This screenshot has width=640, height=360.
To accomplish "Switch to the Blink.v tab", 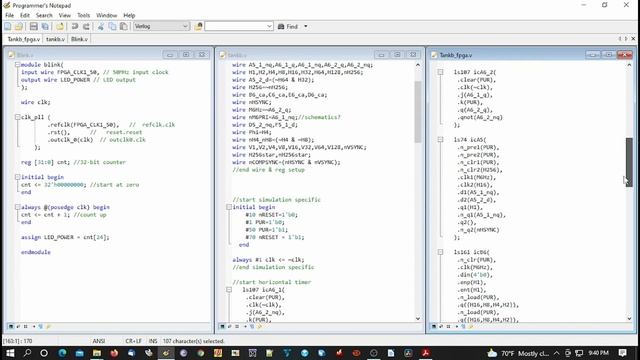I will click(x=79, y=39).
